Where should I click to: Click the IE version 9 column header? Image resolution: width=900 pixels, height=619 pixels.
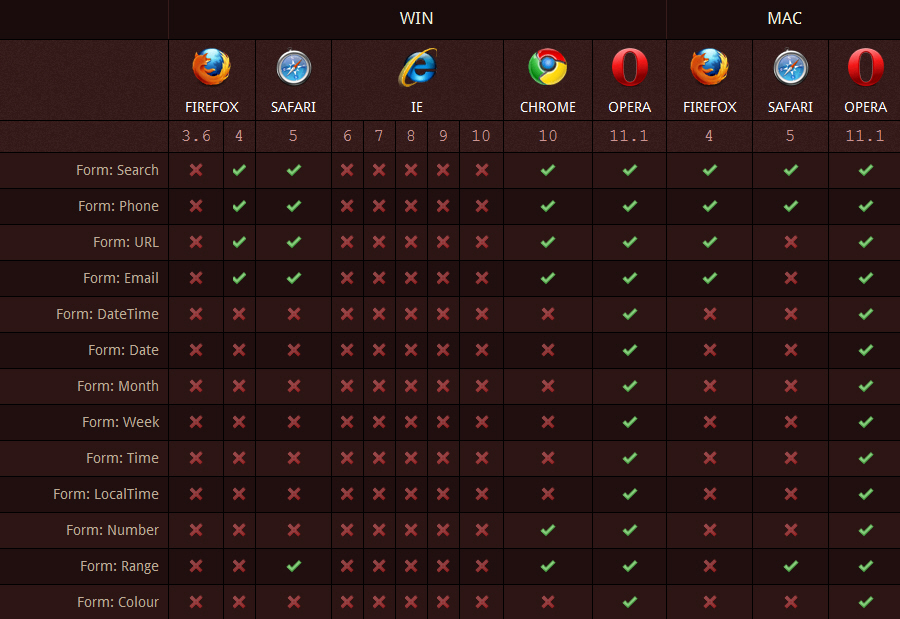(443, 136)
